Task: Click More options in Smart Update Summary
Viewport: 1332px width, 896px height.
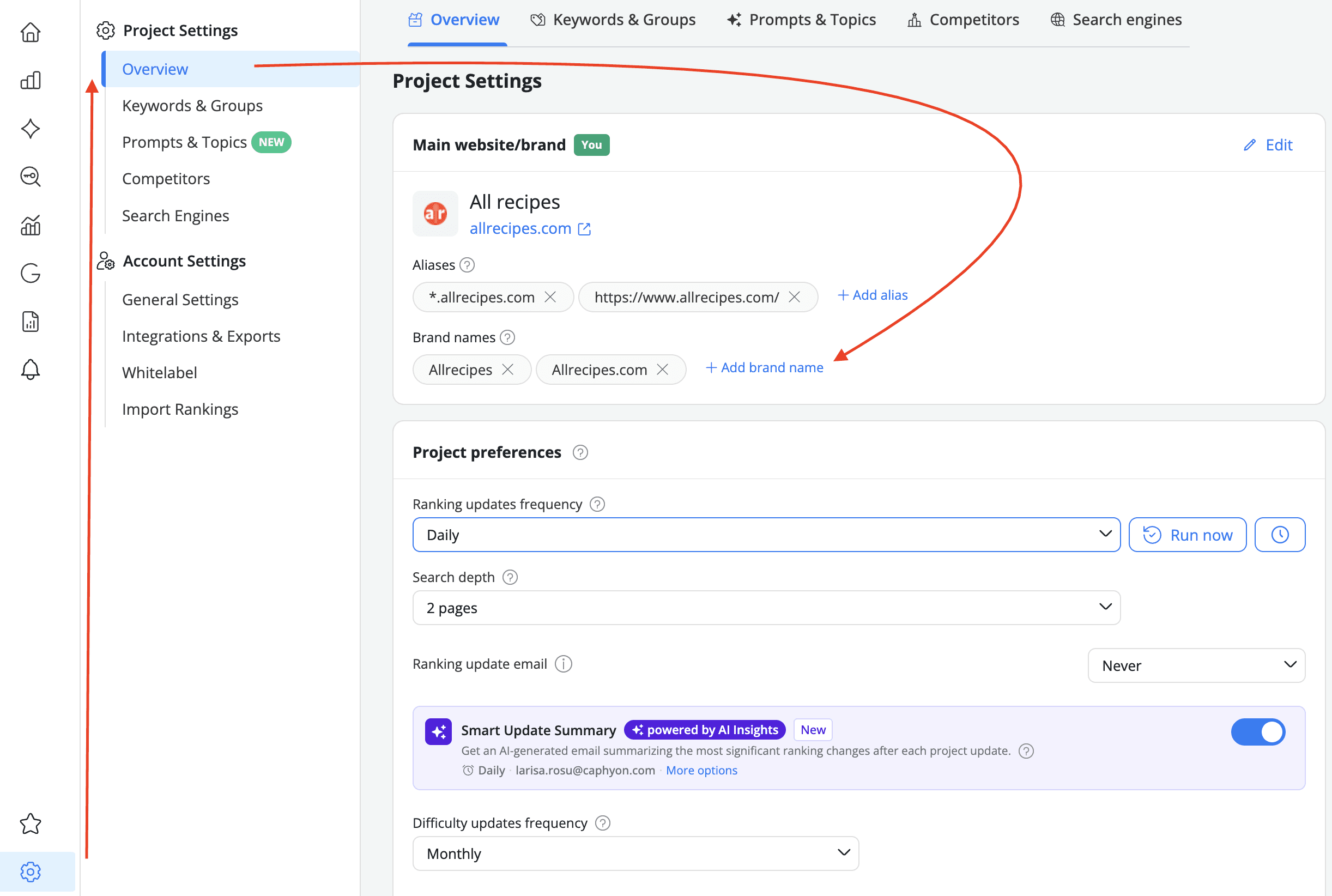Action: click(x=702, y=770)
